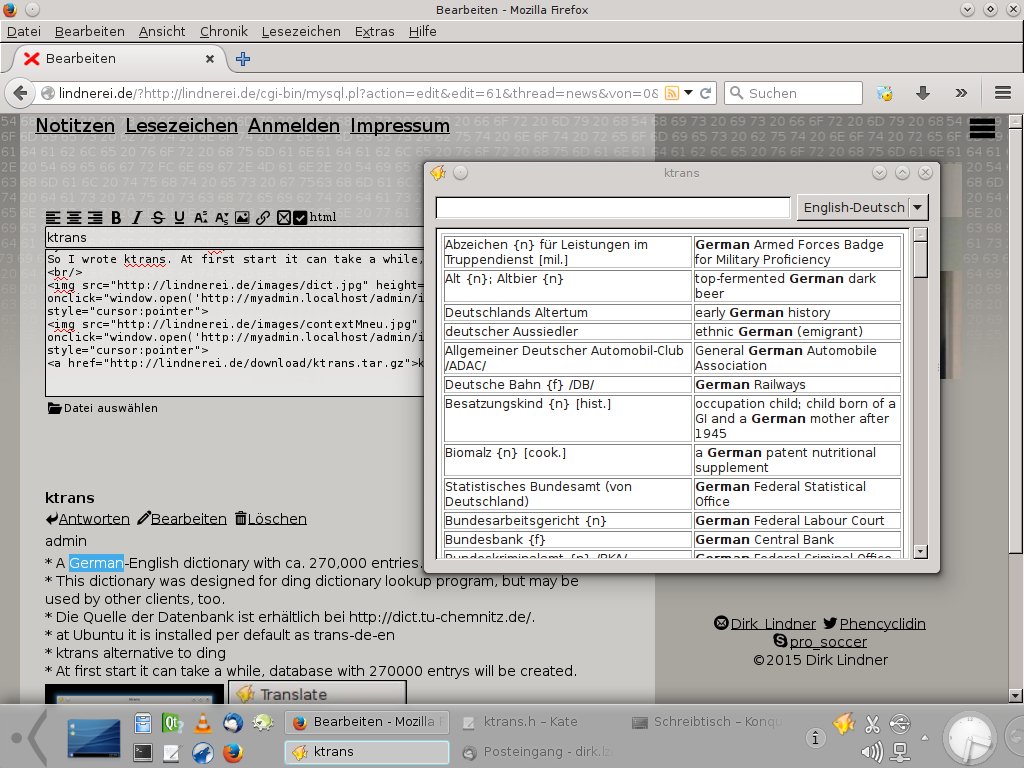The width and height of the screenshot is (1024, 768).
Task: Click the ktrans results scrollbar up arrow
Action: 920,234
